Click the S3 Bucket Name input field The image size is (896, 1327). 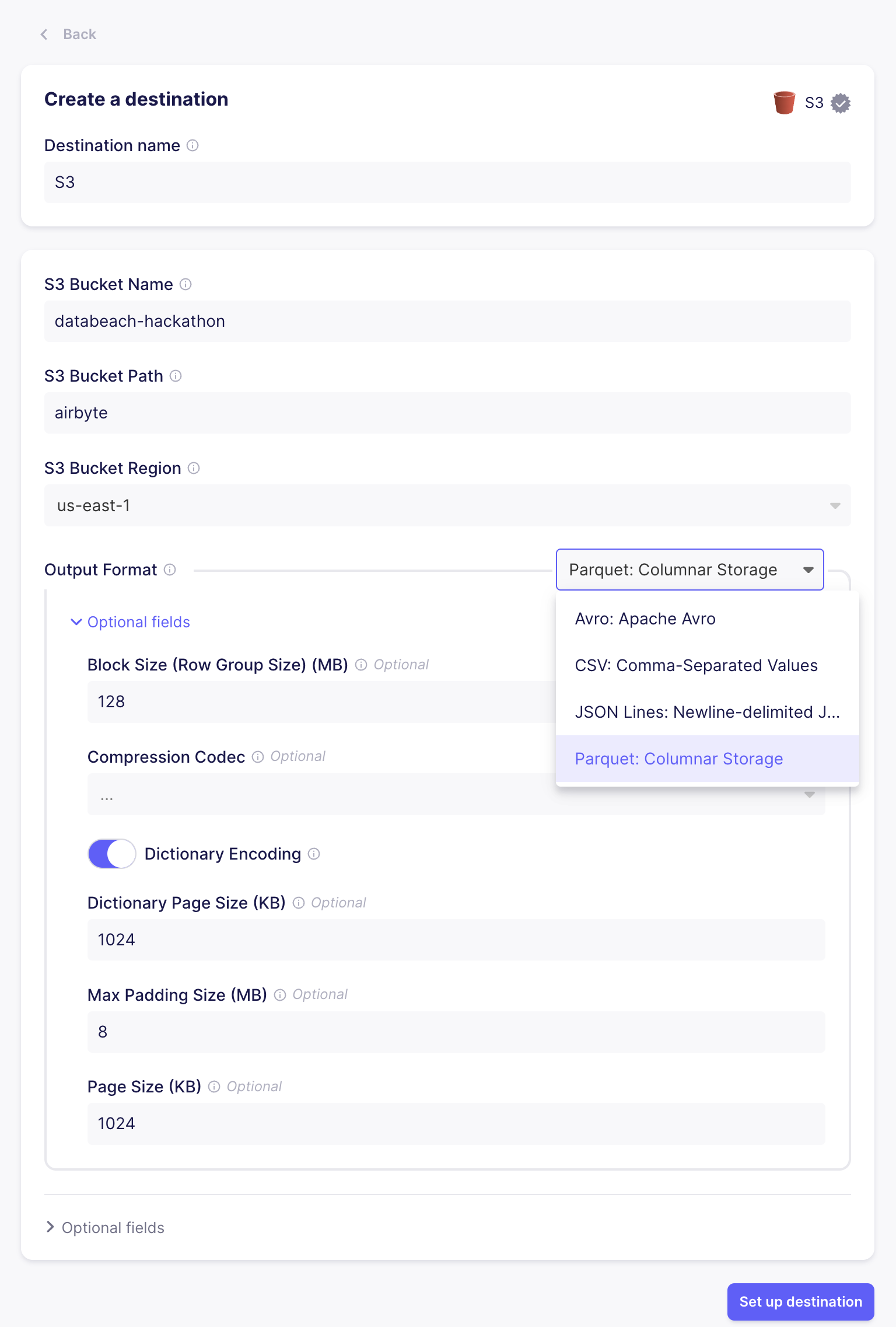click(x=447, y=322)
